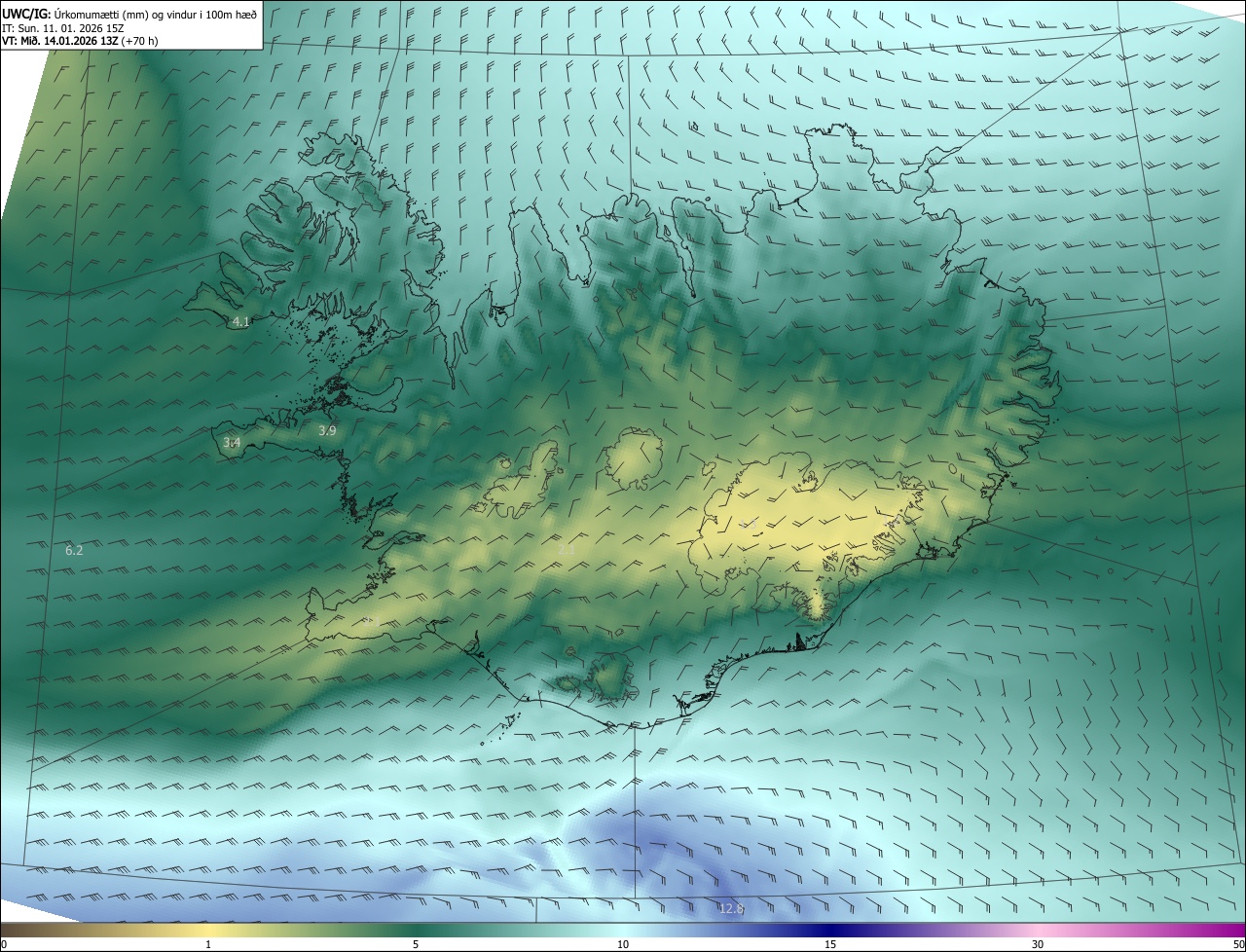
Task: Click the 1 tick on the color scale
Action: tap(208, 944)
